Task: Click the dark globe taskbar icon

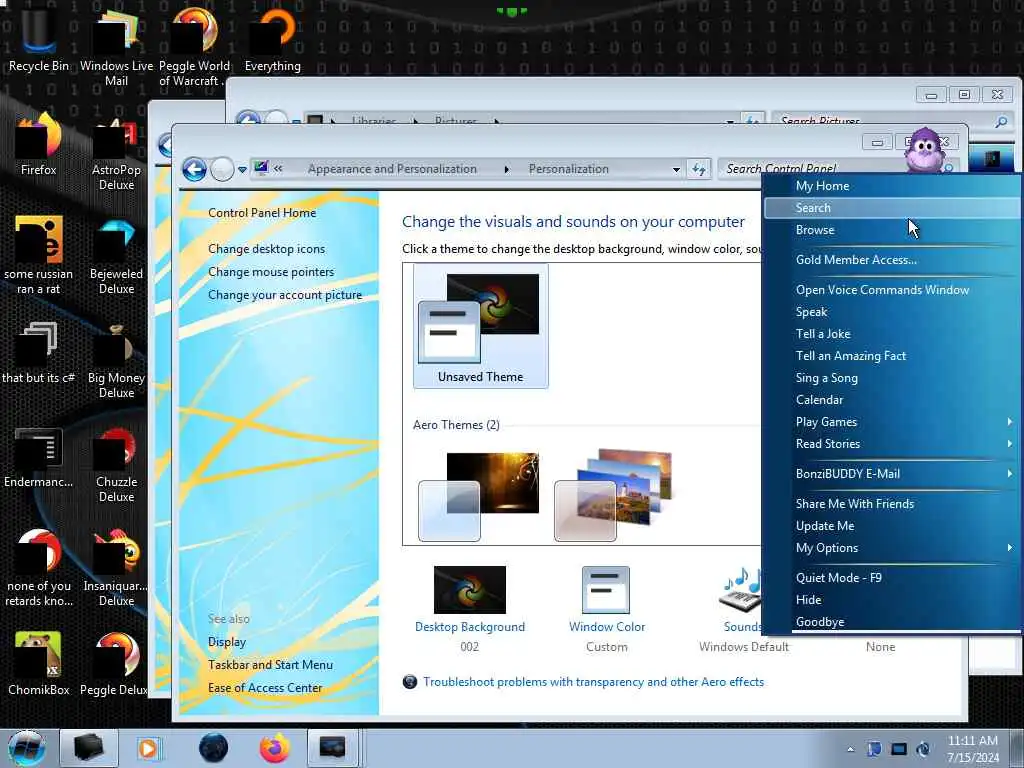Action: pos(214,748)
